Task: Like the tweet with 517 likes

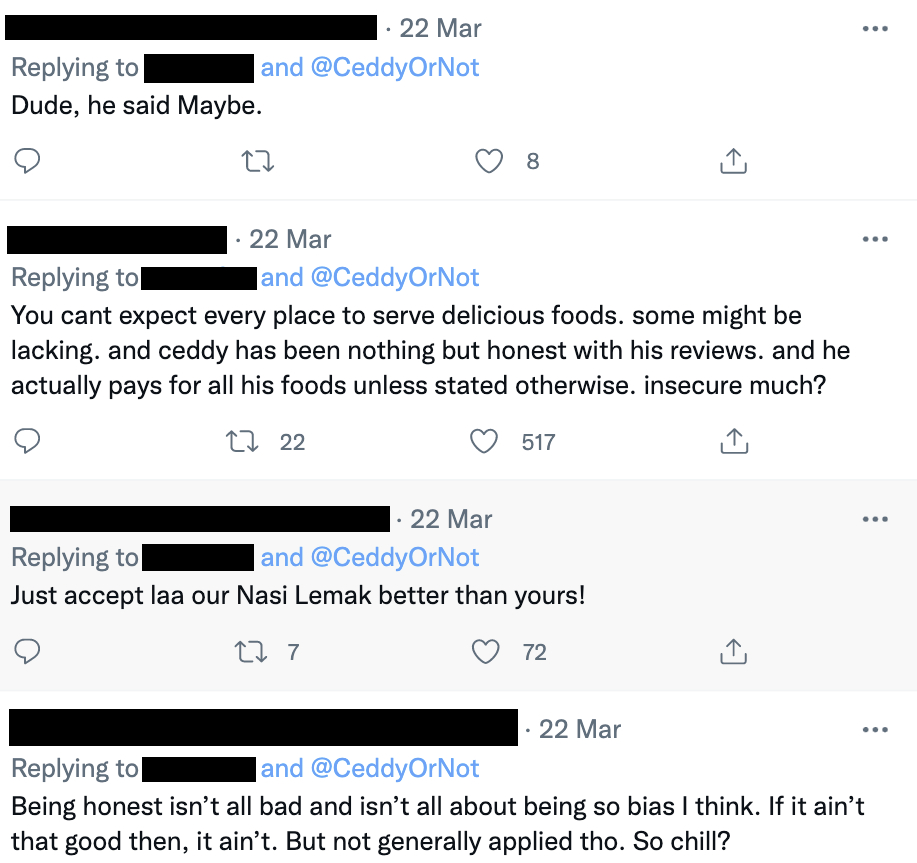Action: pyautogui.click(x=486, y=441)
